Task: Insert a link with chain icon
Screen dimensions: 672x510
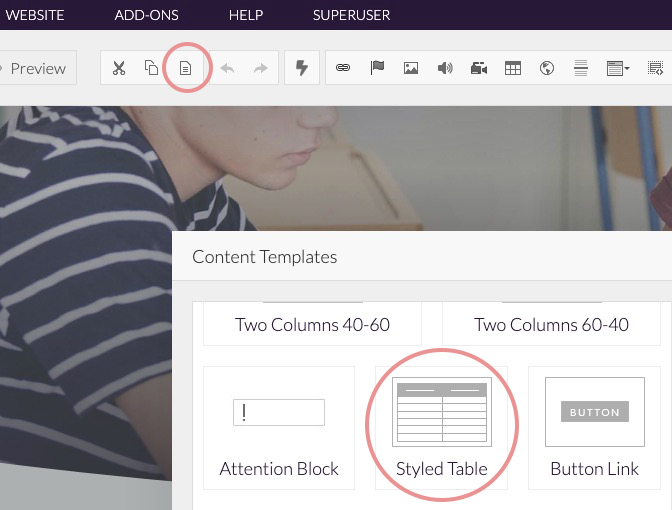Action: point(343,68)
